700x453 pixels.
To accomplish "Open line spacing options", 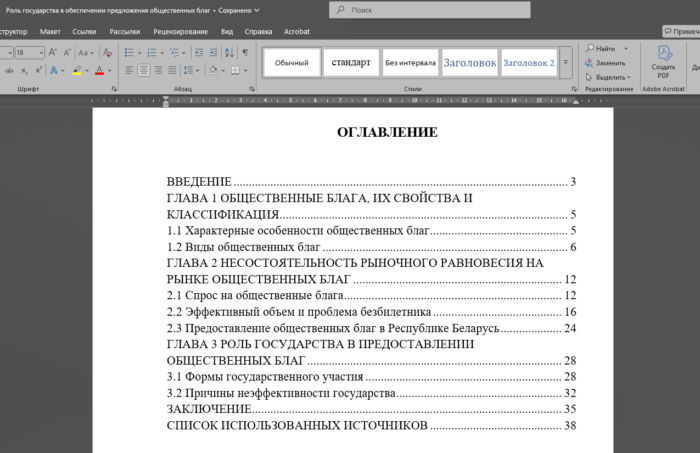I will pos(191,71).
